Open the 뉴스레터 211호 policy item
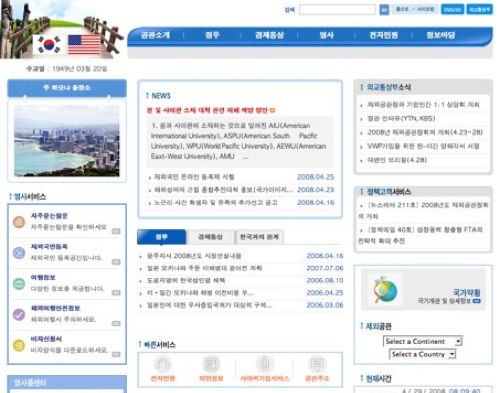The height and width of the screenshot is (393, 500). click(423, 210)
